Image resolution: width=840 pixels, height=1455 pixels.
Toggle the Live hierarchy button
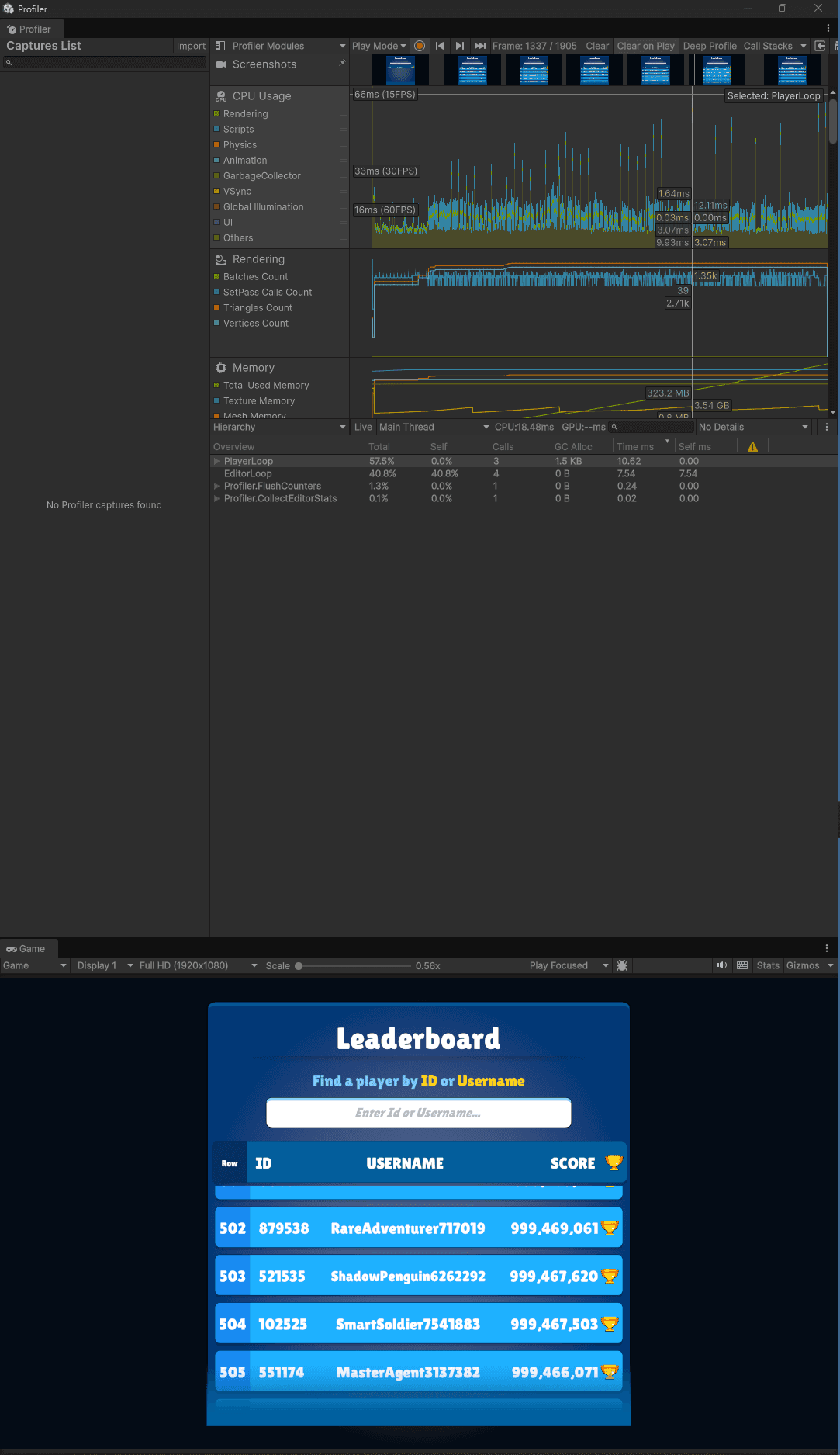click(363, 427)
